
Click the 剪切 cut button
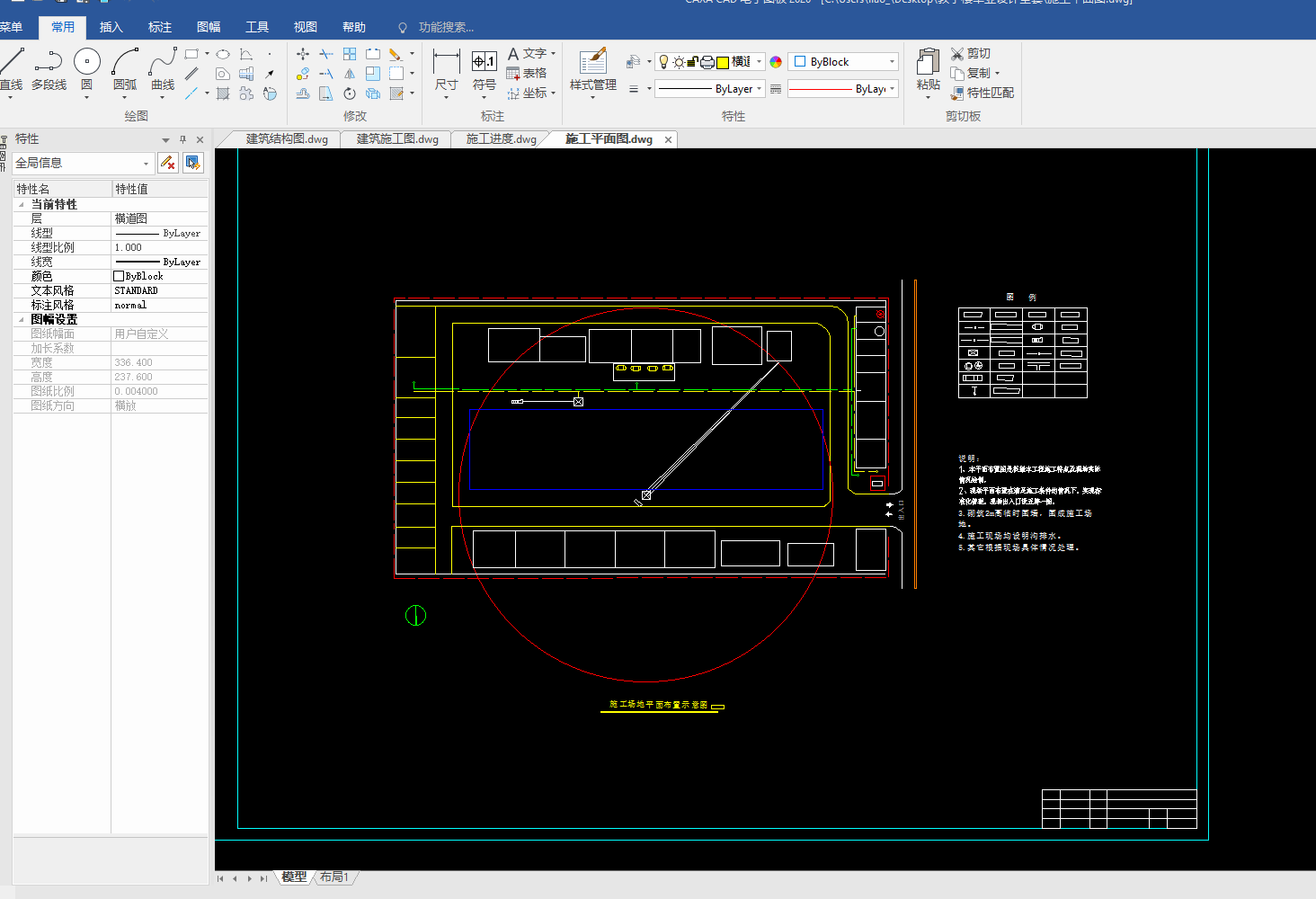point(971,54)
